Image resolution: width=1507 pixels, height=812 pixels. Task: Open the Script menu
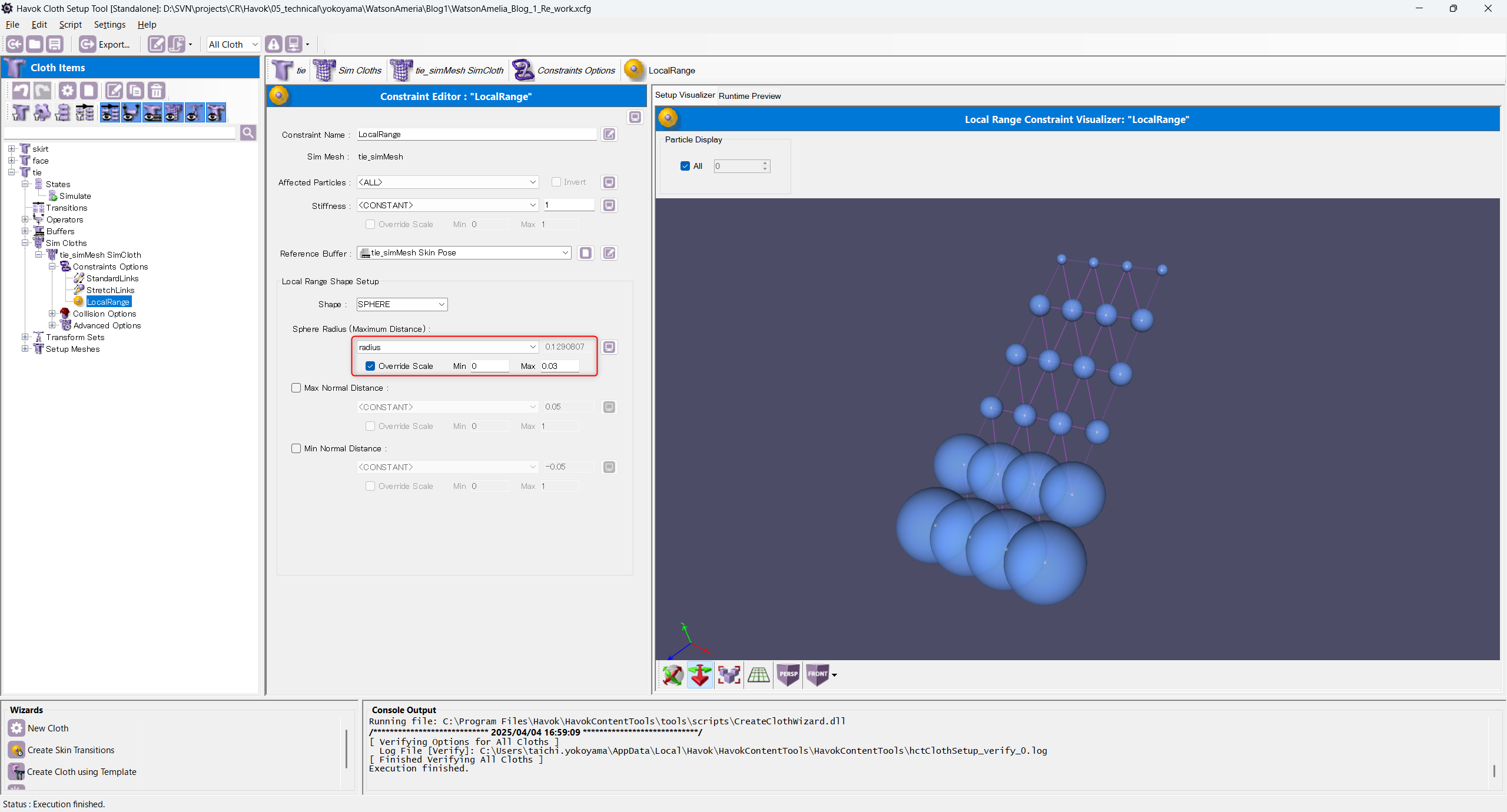click(70, 25)
